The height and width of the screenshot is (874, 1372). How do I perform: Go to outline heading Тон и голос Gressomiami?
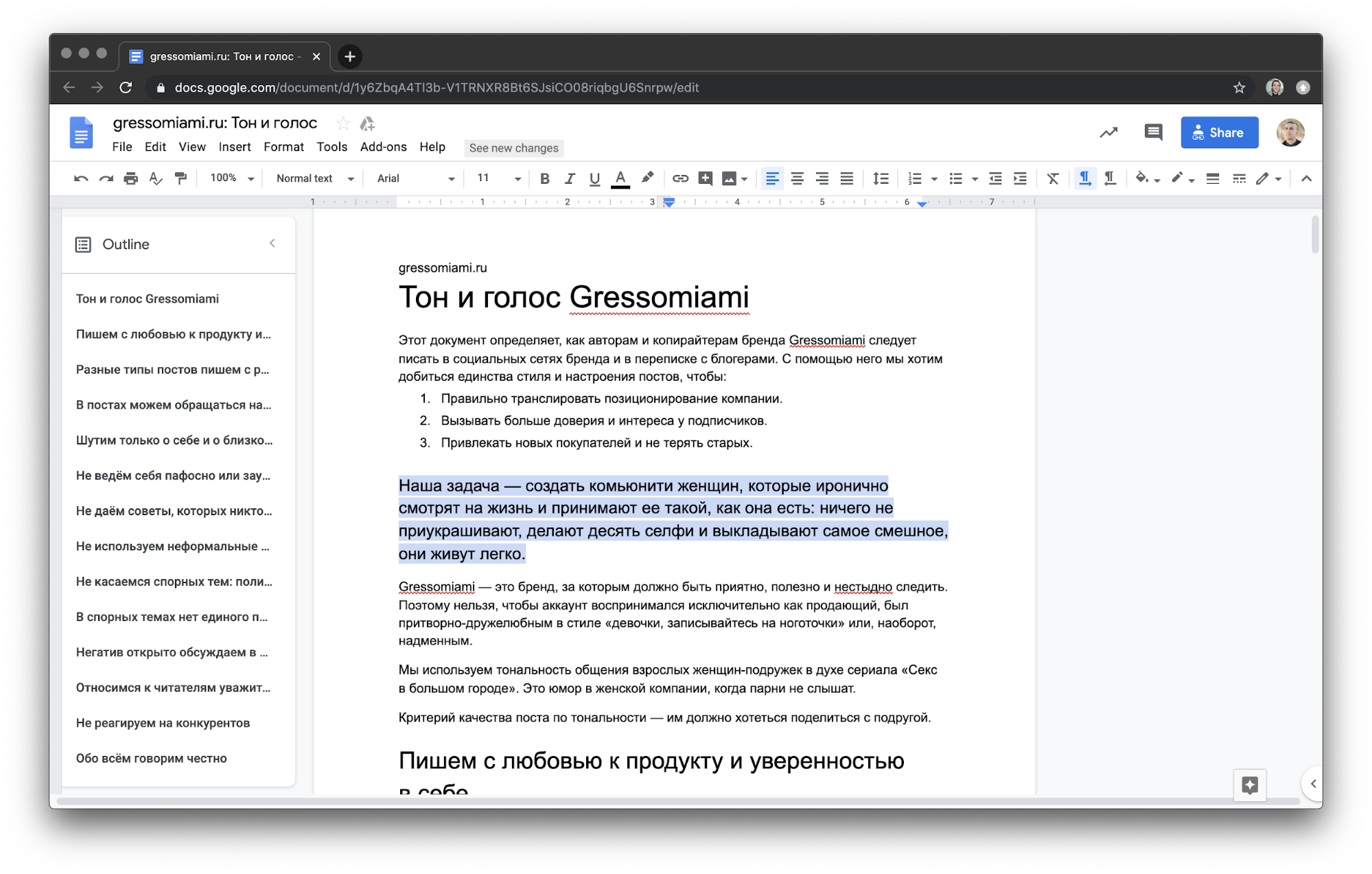click(147, 298)
